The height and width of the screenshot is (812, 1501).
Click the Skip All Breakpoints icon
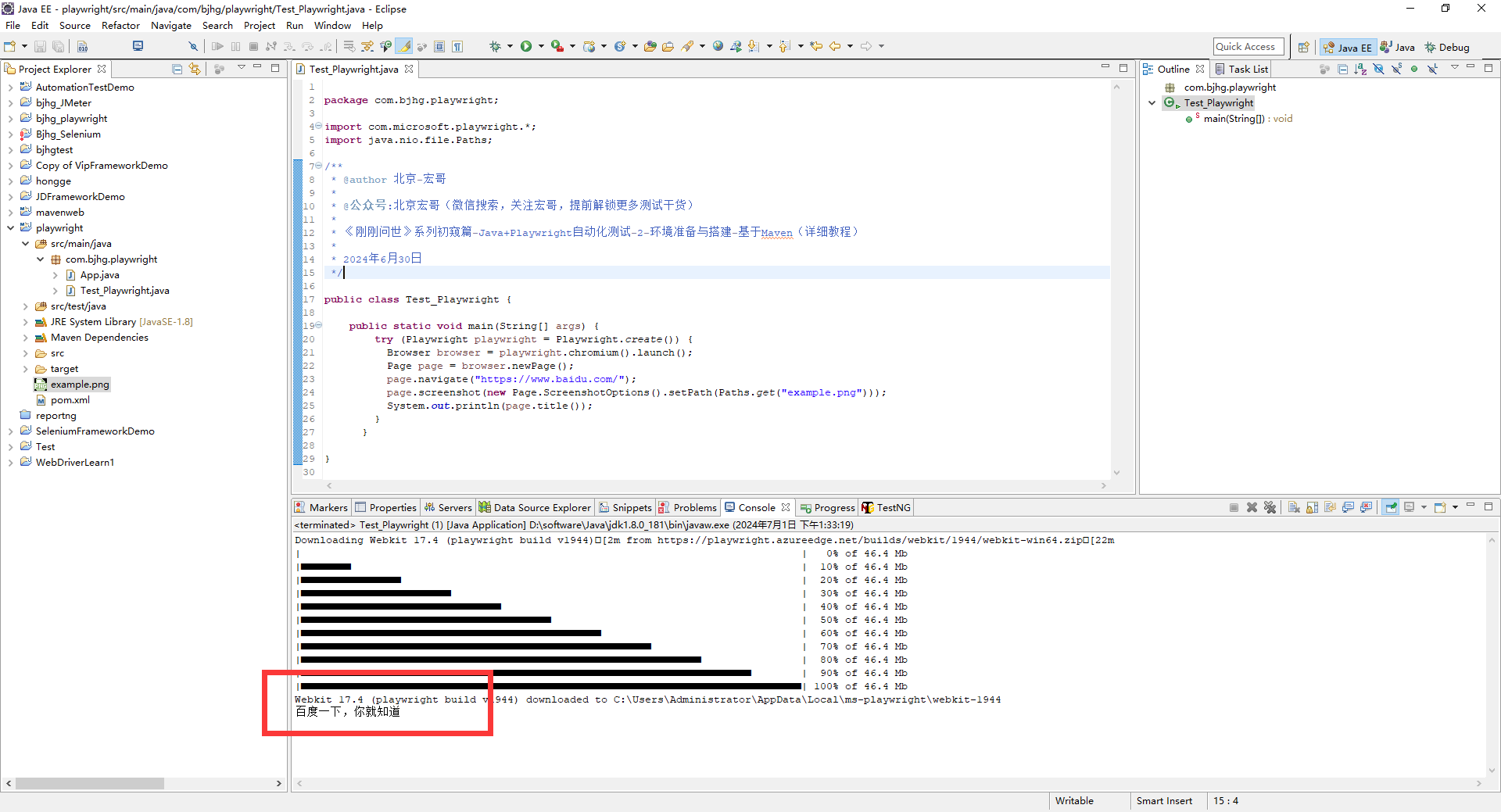click(x=193, y=46)
